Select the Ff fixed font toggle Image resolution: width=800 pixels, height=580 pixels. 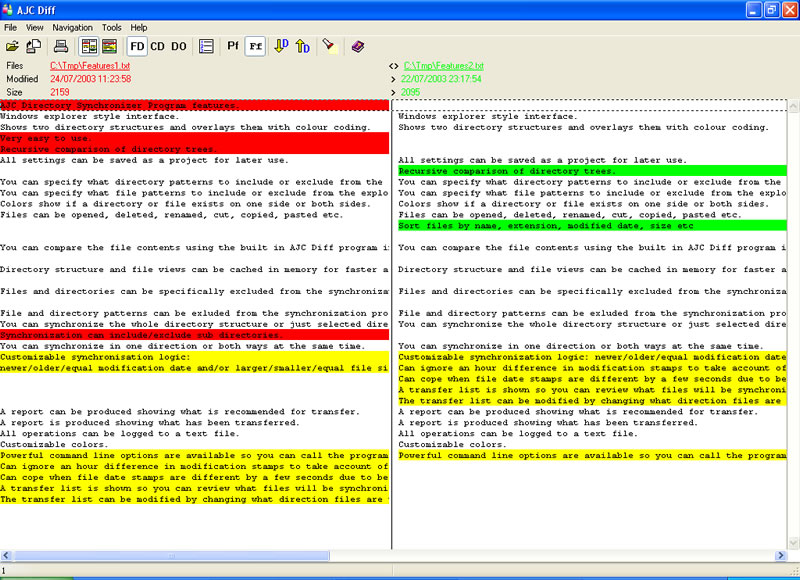[255, 46]
